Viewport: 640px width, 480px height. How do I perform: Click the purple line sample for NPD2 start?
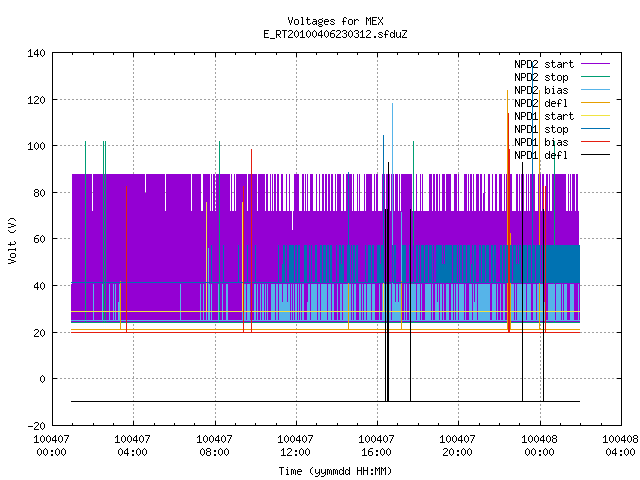[x=595, y=64]
